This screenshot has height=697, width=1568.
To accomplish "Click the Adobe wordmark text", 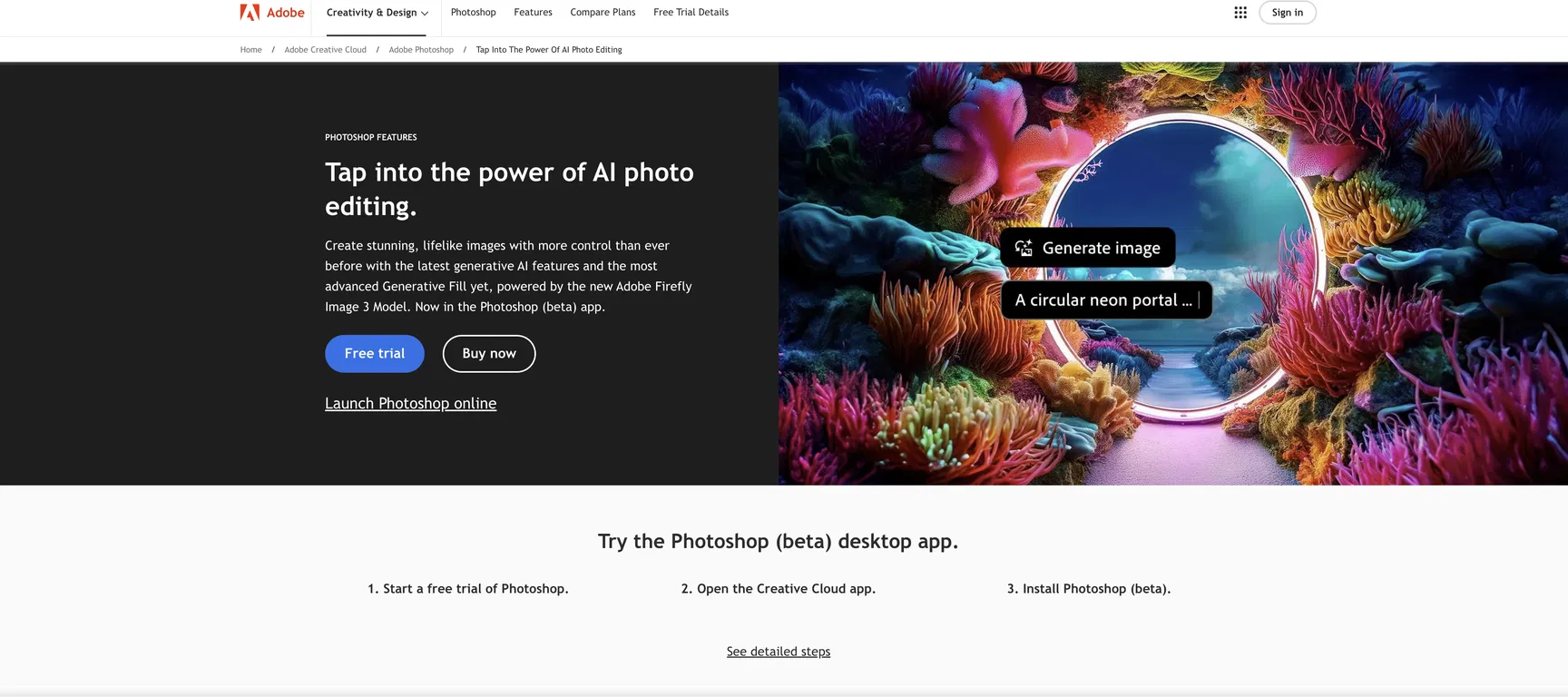I will 286,13.
